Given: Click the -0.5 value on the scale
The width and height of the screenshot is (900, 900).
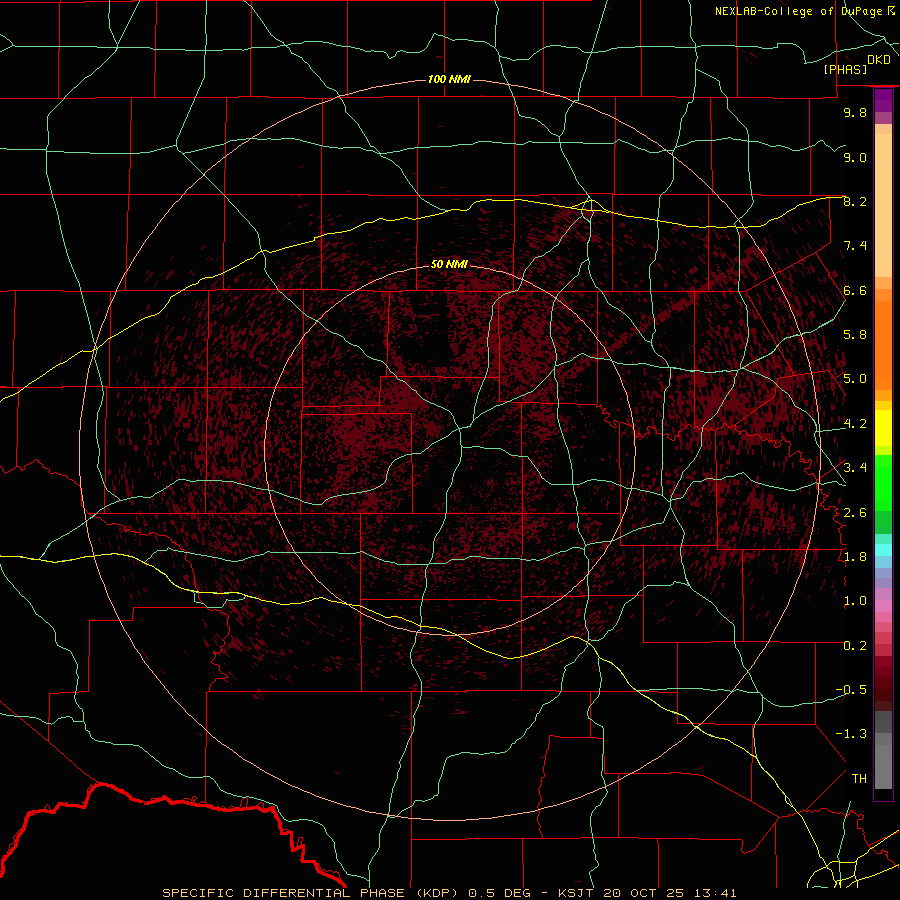Looking at the screenshot, I should (x=851, y=690).
